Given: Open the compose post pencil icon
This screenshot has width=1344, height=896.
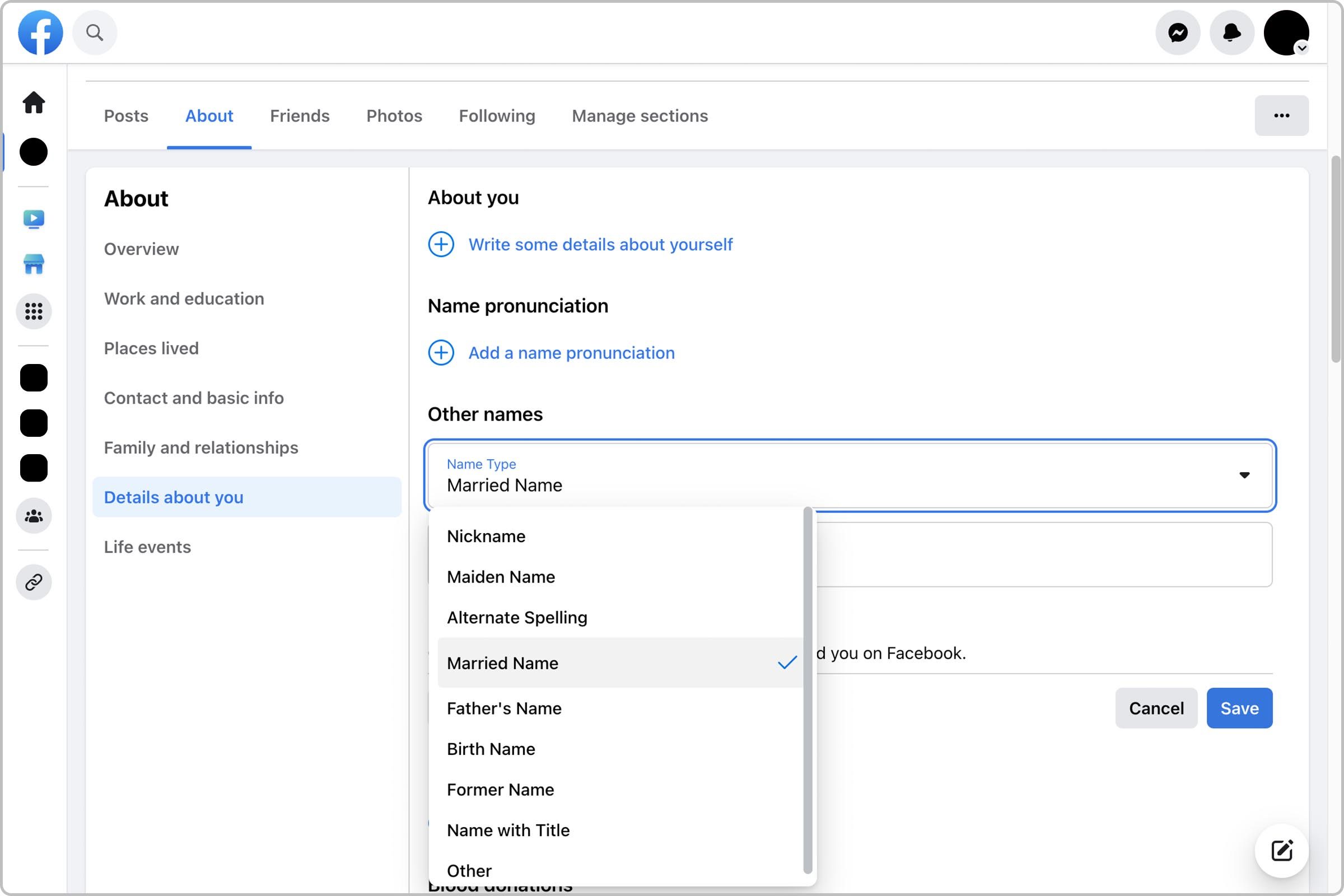Looking at the screenshot, I should tap(1282, 850).
